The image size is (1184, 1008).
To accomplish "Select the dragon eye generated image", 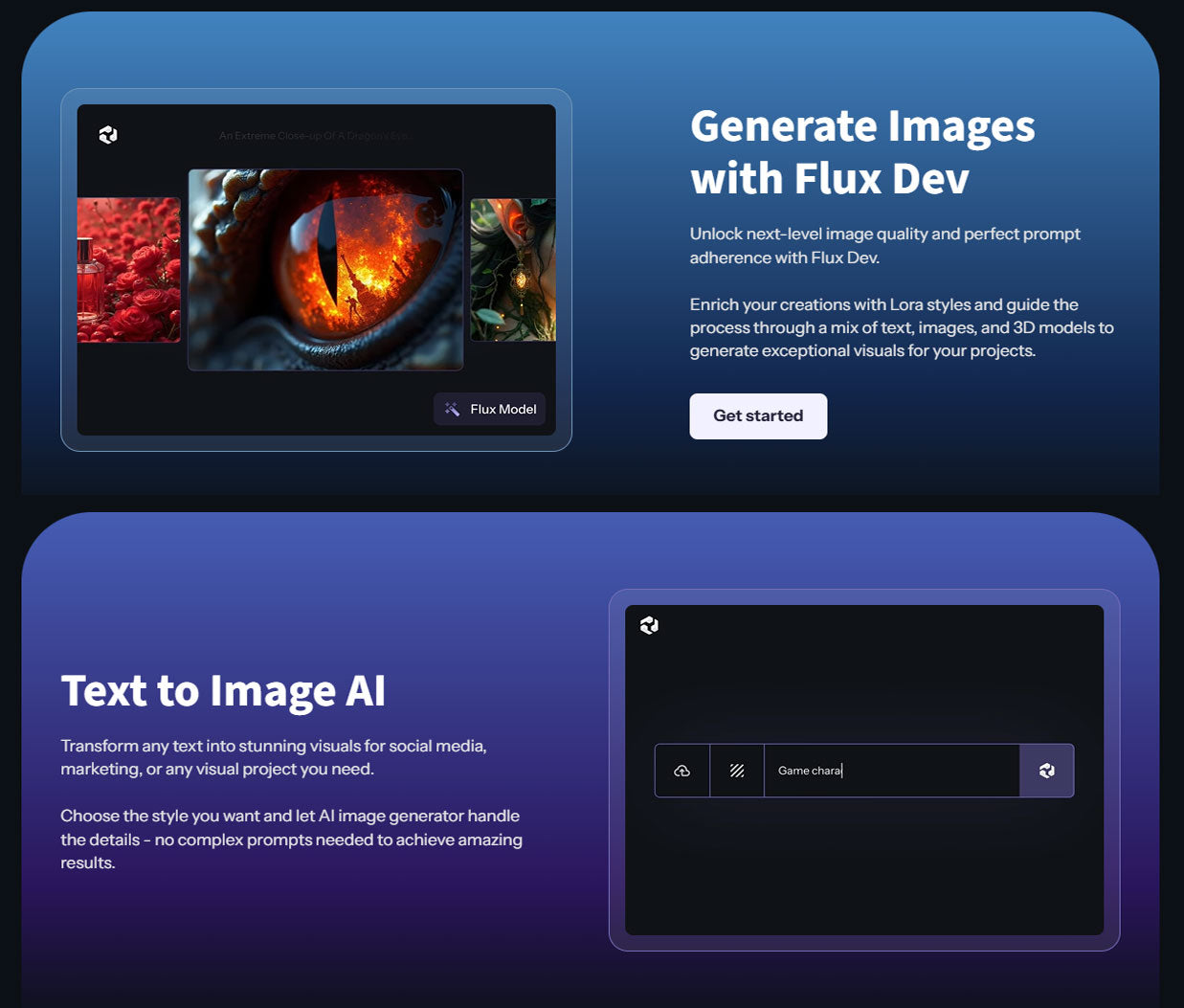I will (324, 269).
